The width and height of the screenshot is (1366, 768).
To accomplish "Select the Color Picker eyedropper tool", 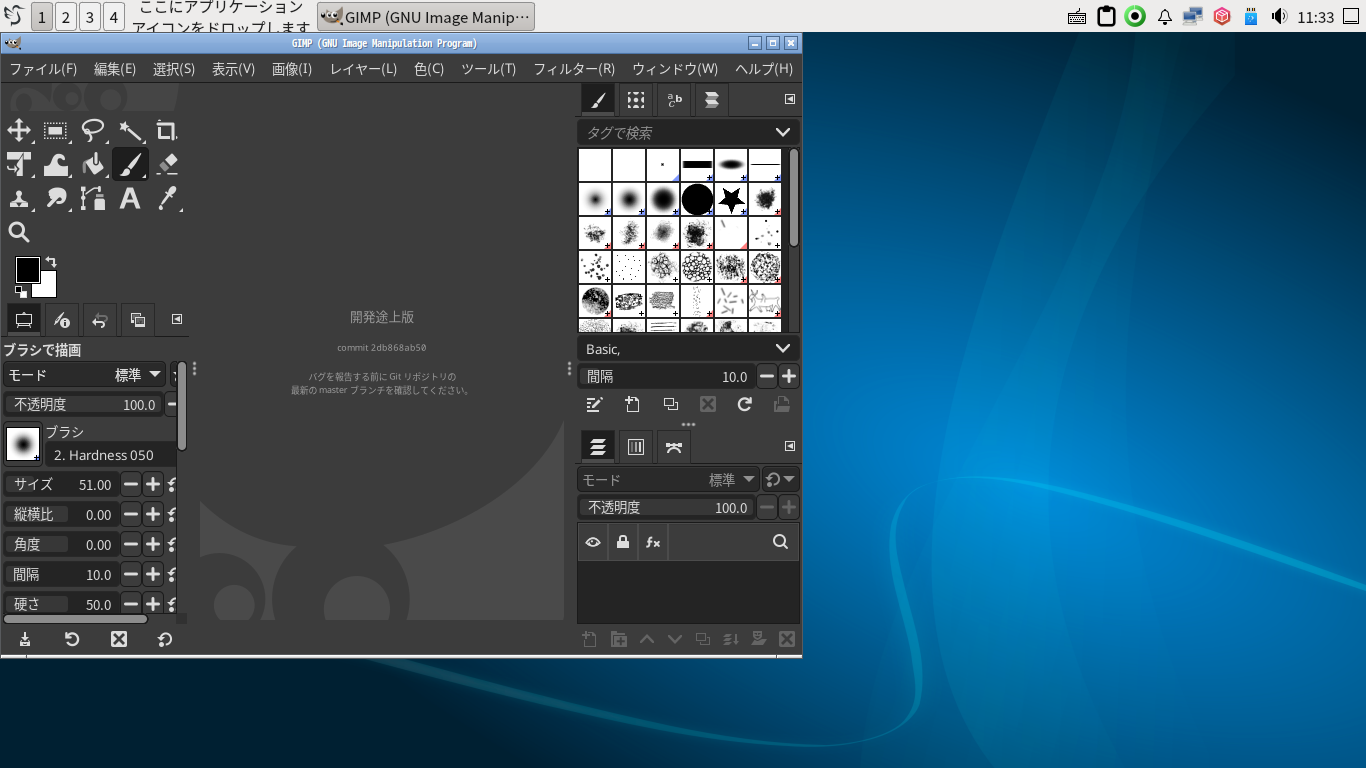I will click(167, 198).
